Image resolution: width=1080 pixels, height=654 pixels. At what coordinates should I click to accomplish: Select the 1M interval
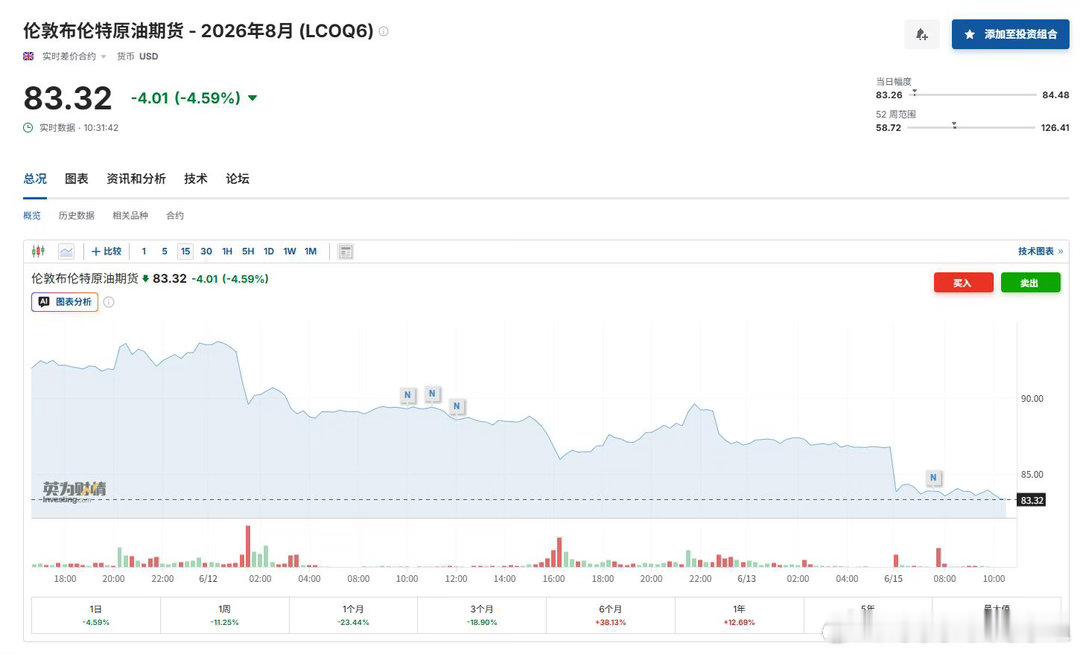(x=311, y=251)
